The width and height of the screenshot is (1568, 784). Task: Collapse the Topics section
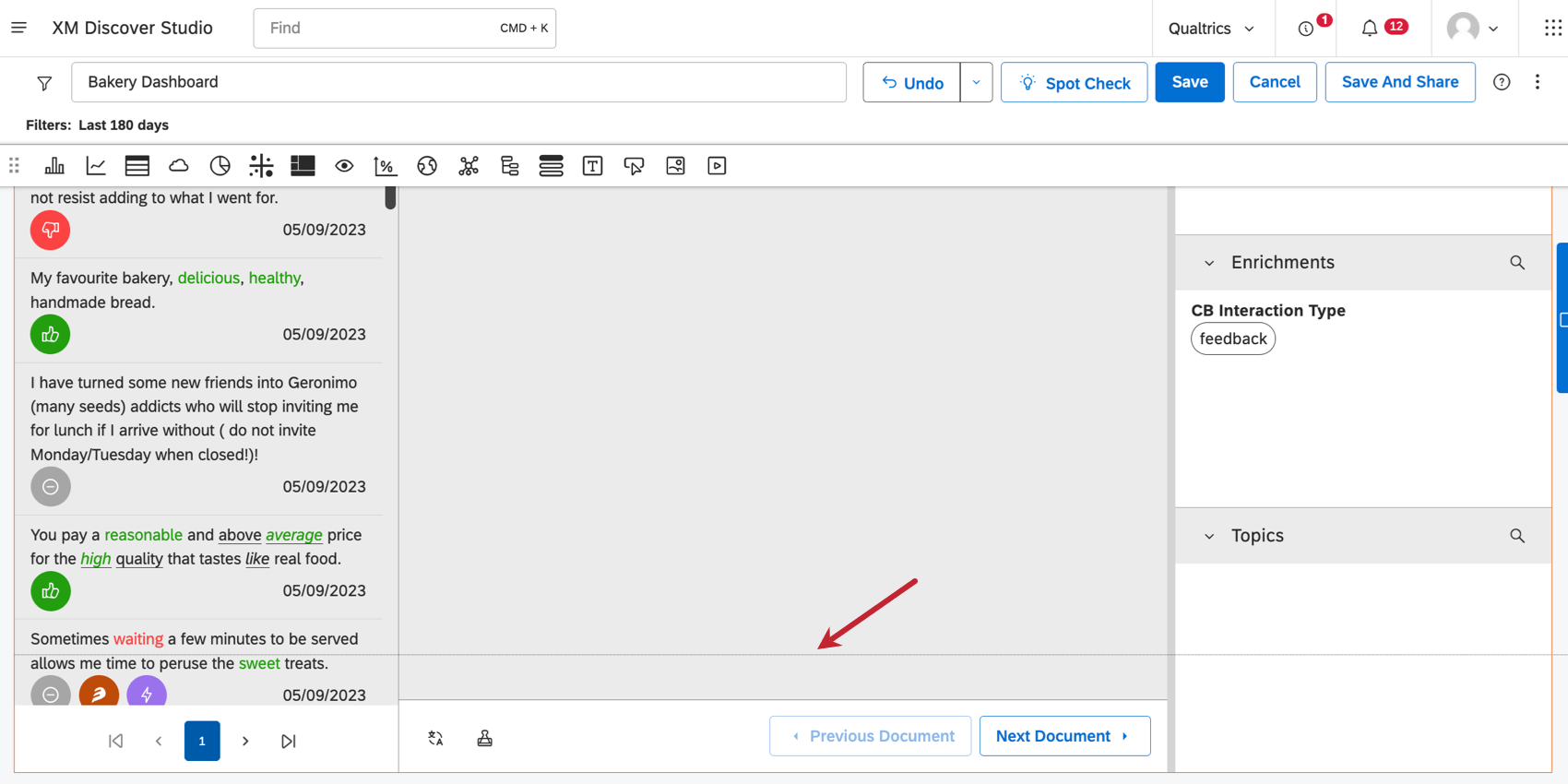pos(1209,536)
